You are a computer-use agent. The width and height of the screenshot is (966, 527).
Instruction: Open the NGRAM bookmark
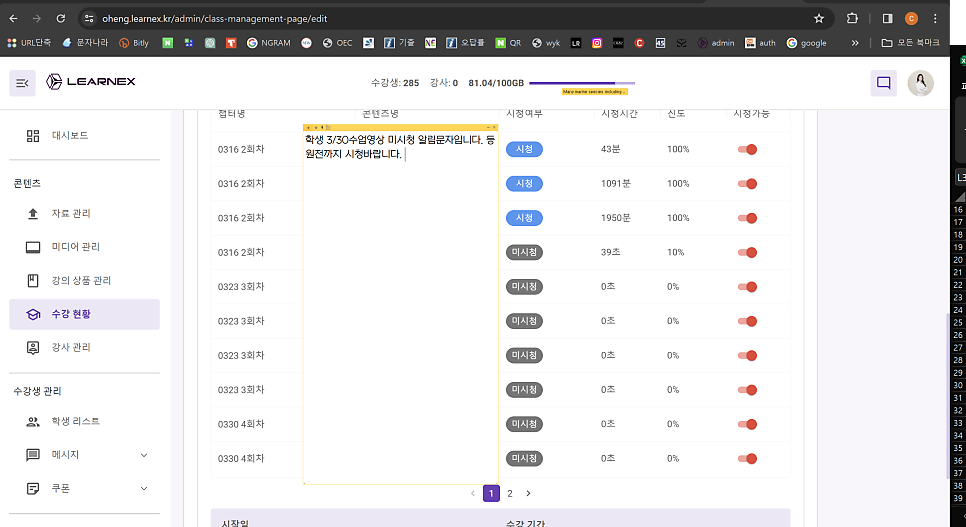[x=269, y=43]
